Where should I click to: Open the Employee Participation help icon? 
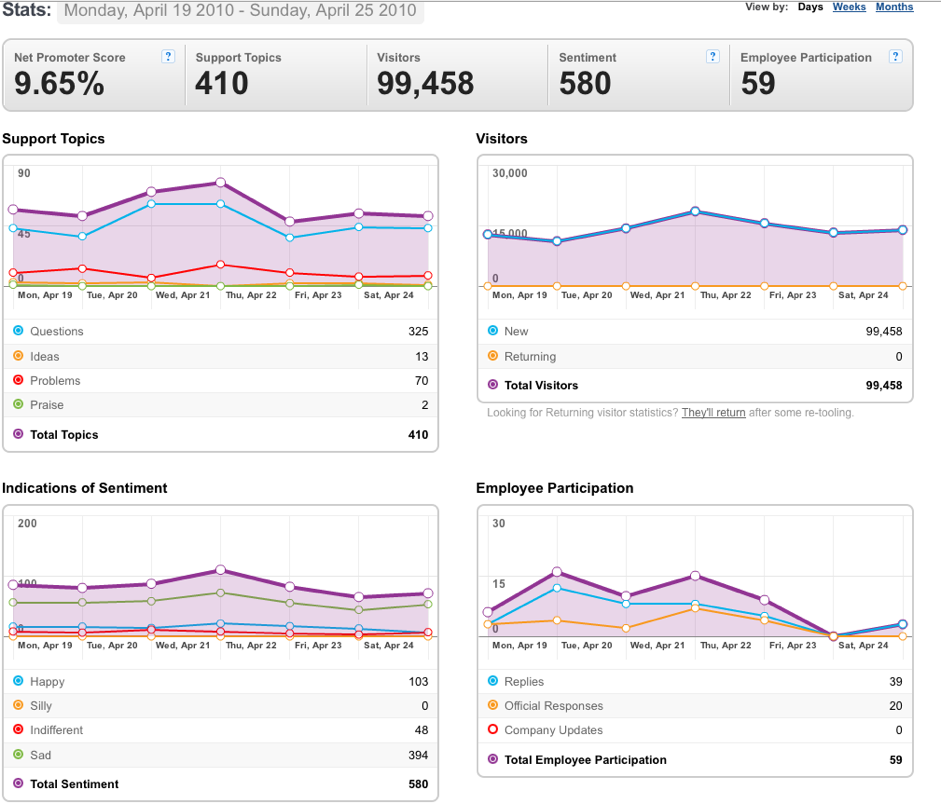[x=895, y=56]
